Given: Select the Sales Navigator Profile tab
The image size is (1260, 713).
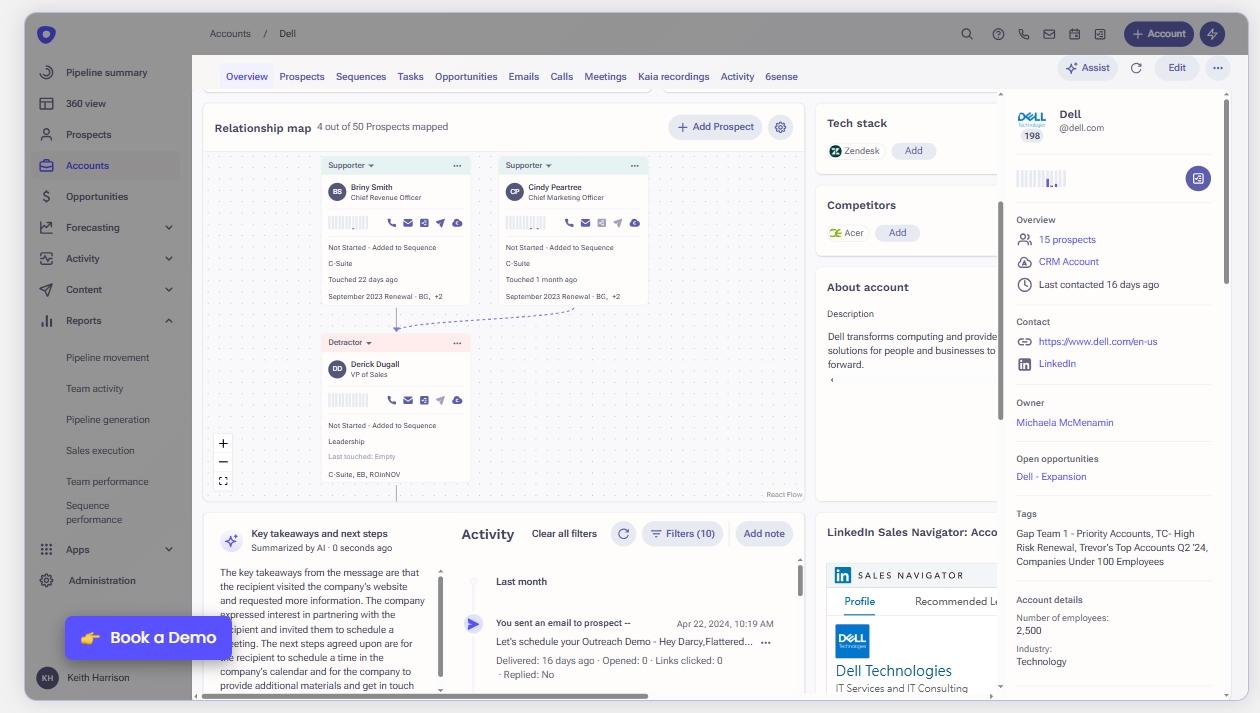Looking at the screenshot, I should coord(860,602).
